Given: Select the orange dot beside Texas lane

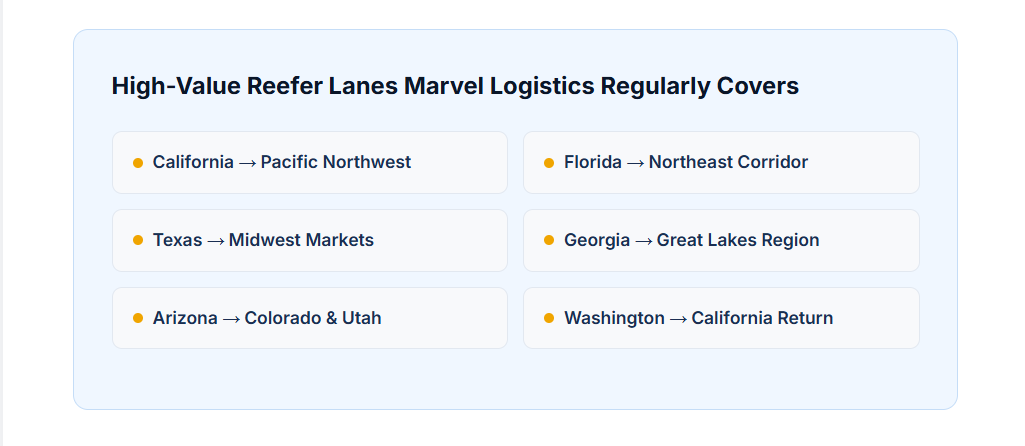Looking at the screenshot, I should coord(138,240).
